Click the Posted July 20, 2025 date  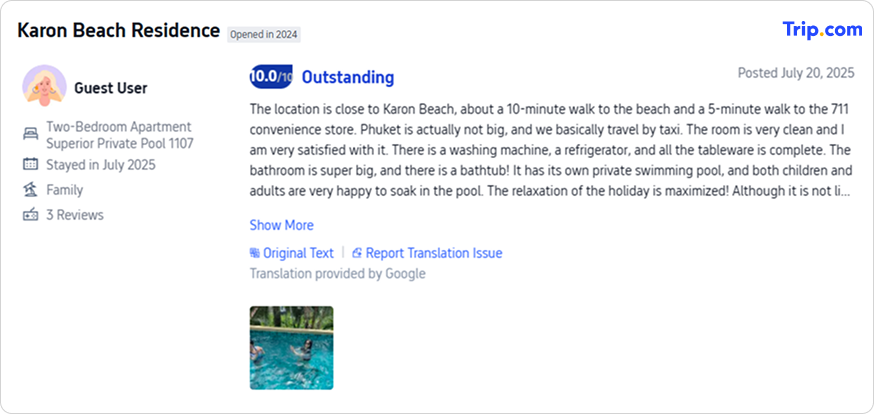(795, 73)
